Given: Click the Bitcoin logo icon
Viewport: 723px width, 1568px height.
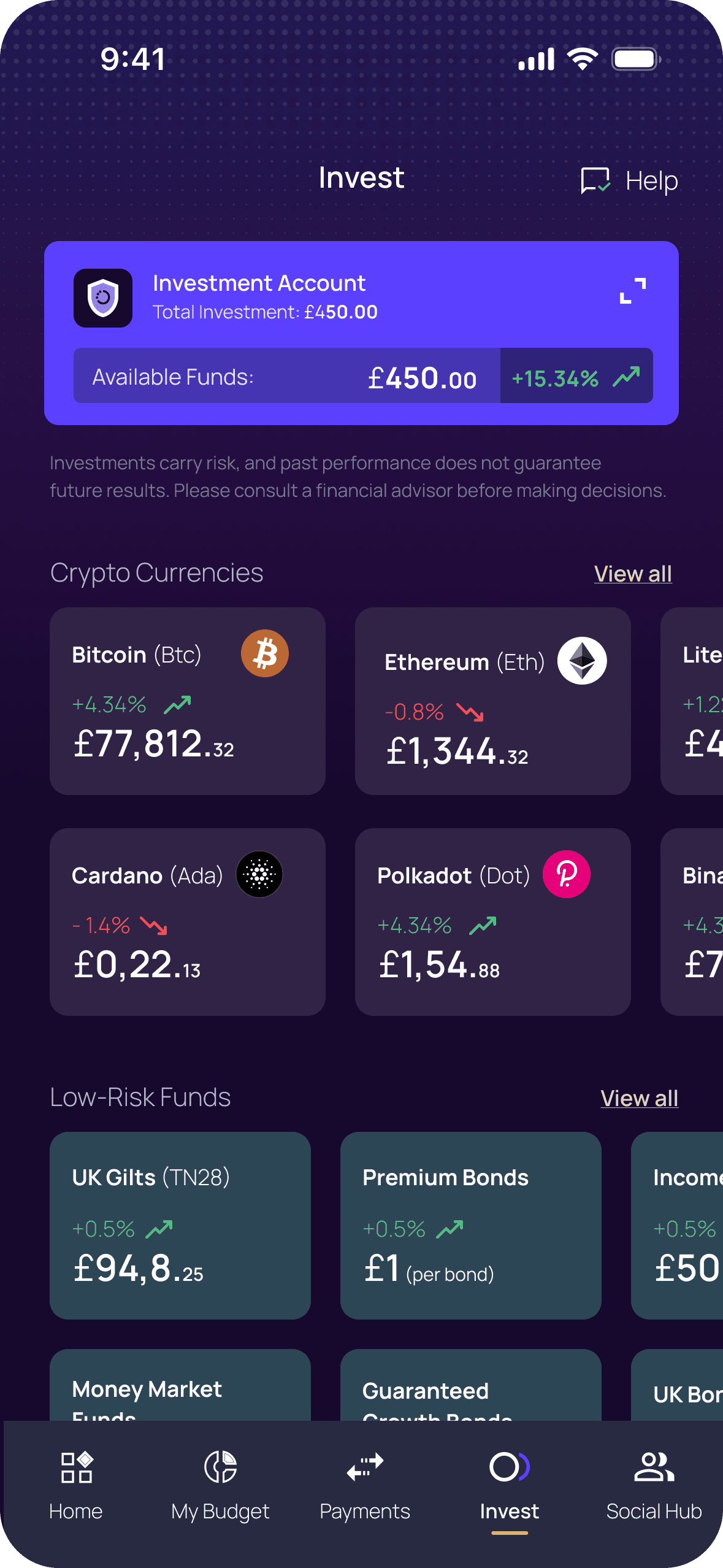Looking at the screenshot, I should click(265, 653).
